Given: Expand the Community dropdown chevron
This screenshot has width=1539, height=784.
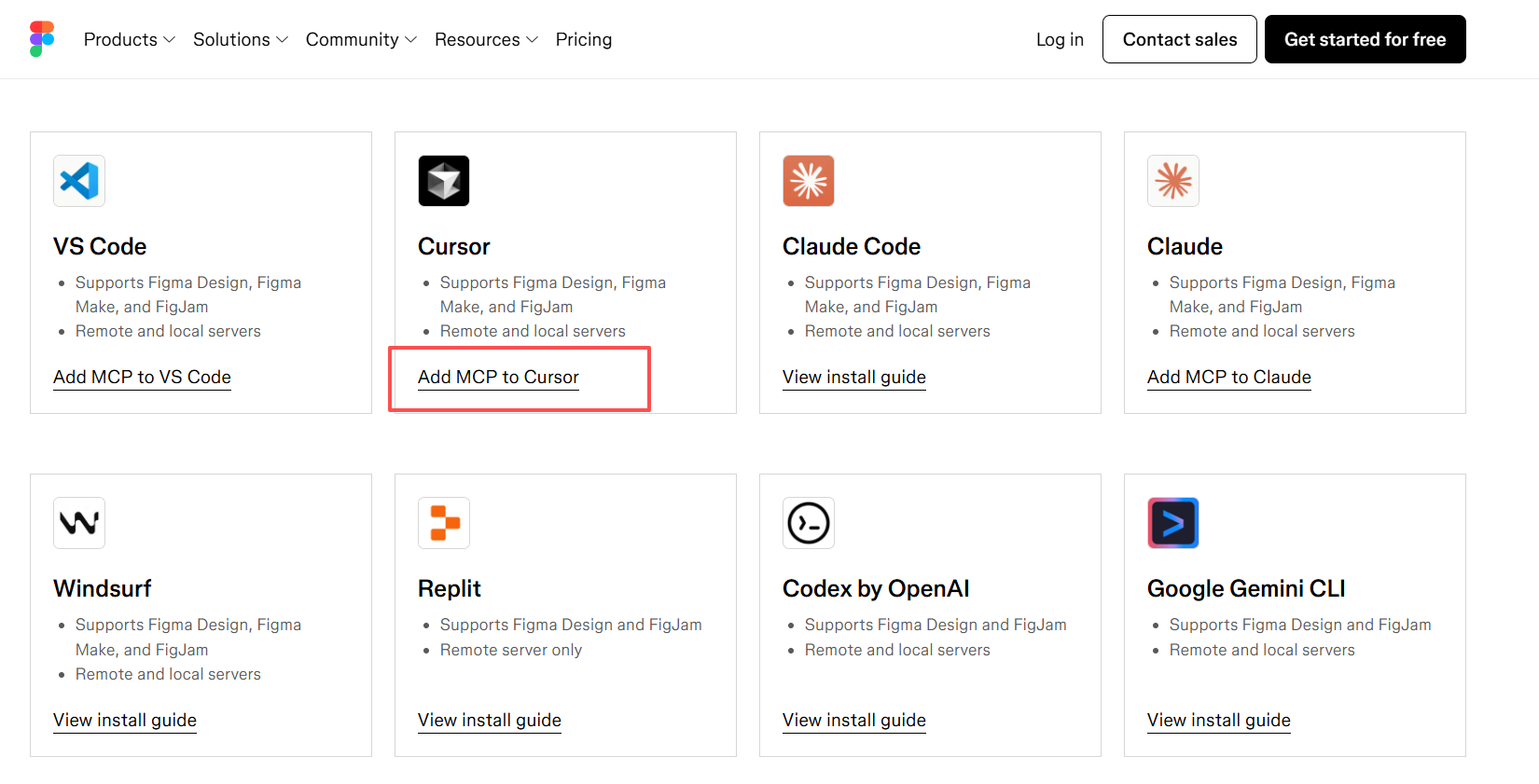Looking at the screenshot, I should 410,40.
